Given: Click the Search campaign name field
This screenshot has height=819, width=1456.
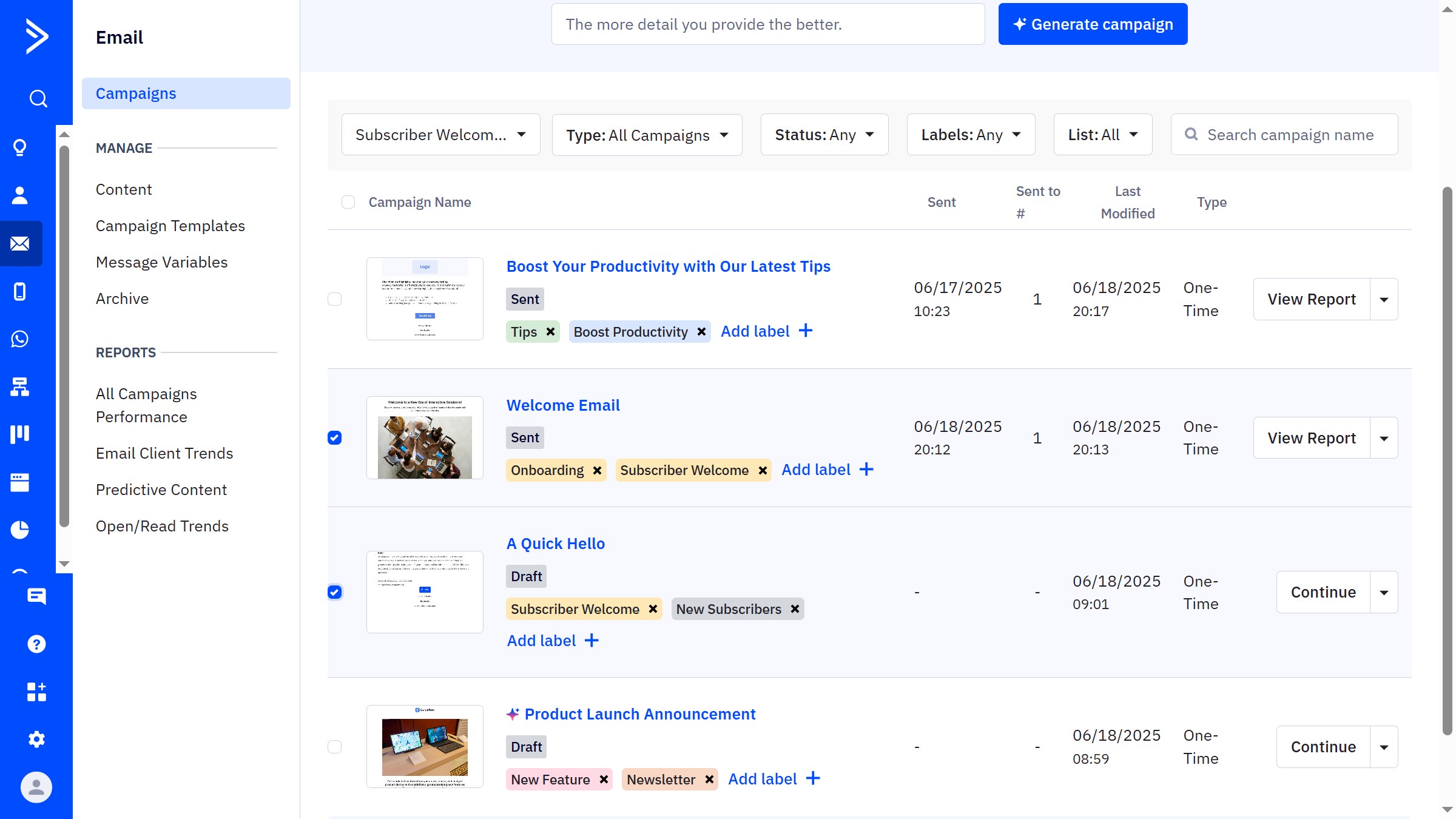Looking at the screenshot, I should pyautogui.click(x=1290, y=135).
